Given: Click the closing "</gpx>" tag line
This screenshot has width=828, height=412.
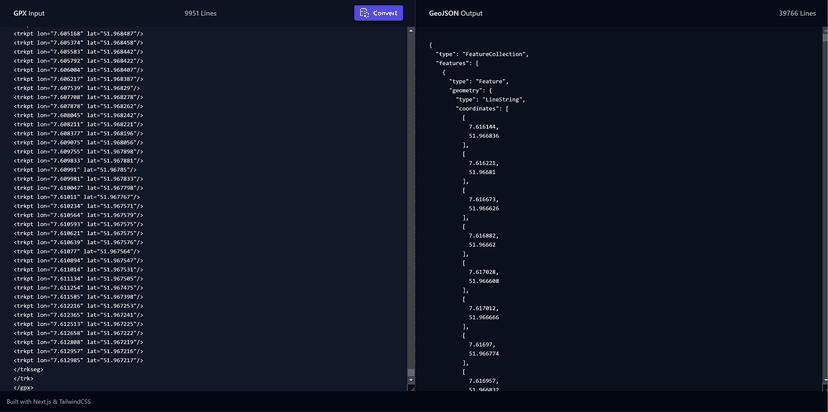Looking at the screenshot, I should click(x=24, y=388).
